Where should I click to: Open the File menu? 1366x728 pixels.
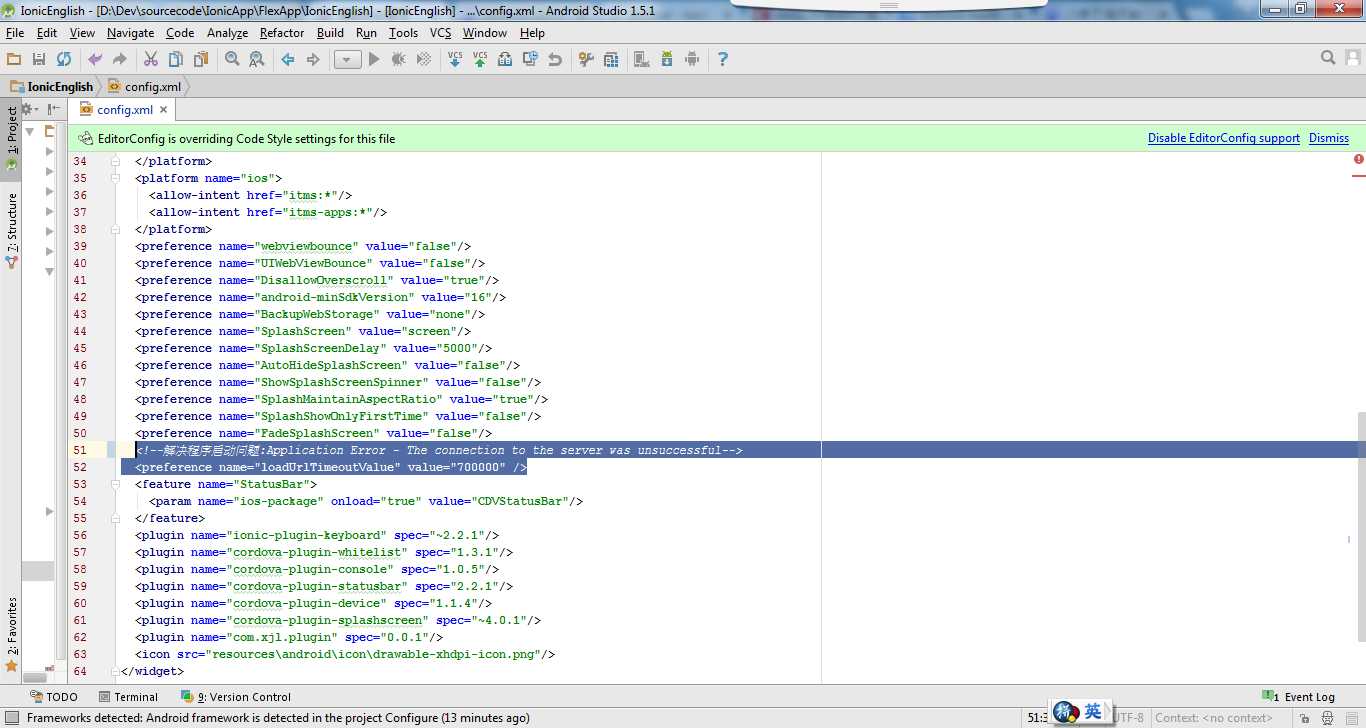(x=14, y=33)
